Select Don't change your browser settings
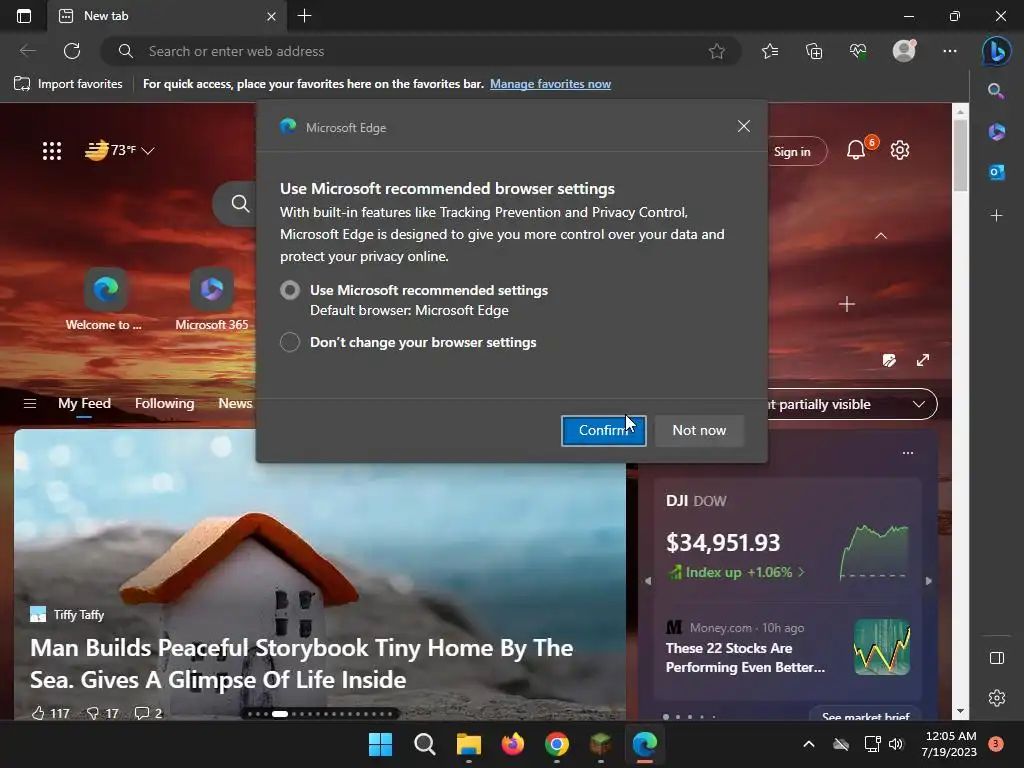The height and width of the screenshot is (768, 1024). 290,342
